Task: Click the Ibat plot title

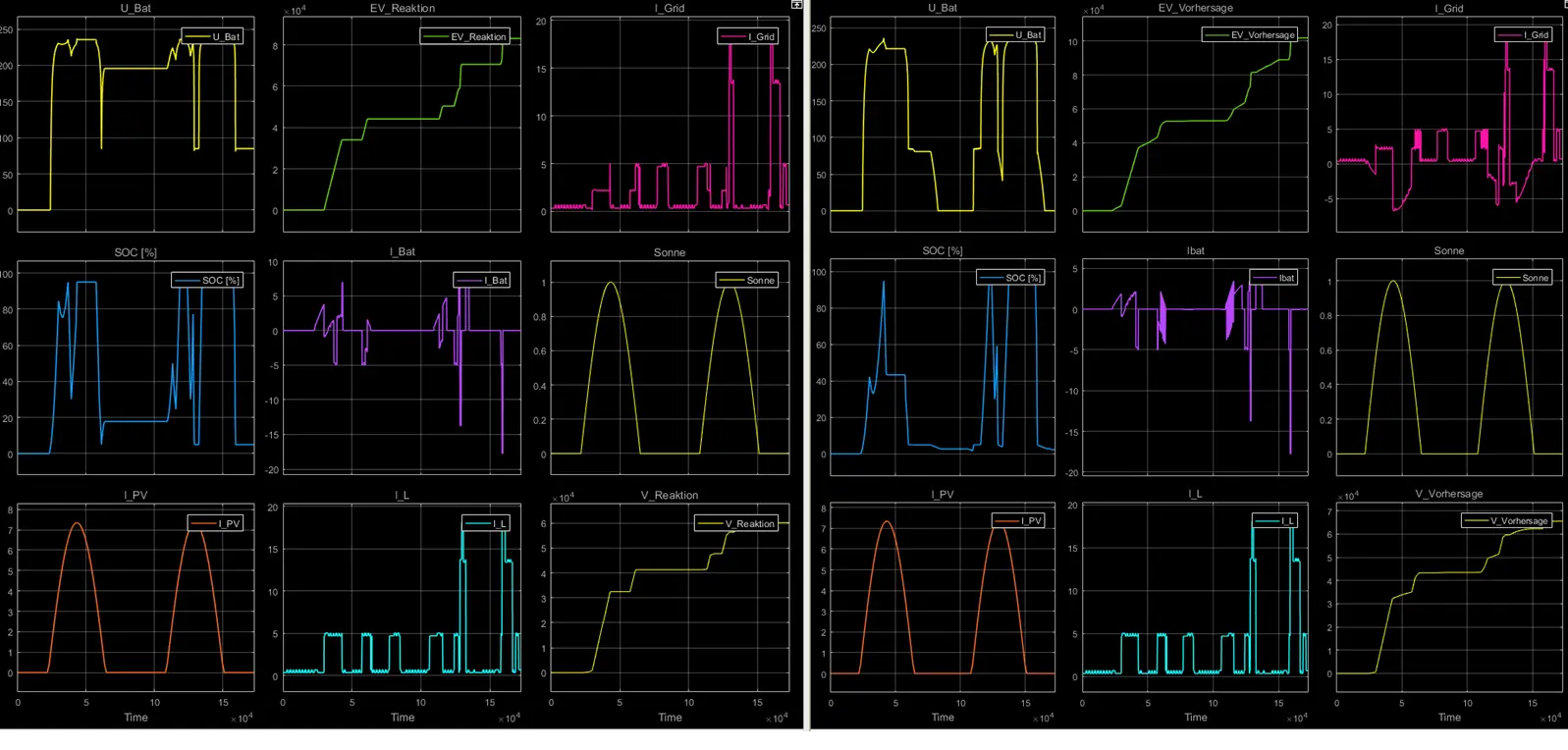Action: [1195, 250]
